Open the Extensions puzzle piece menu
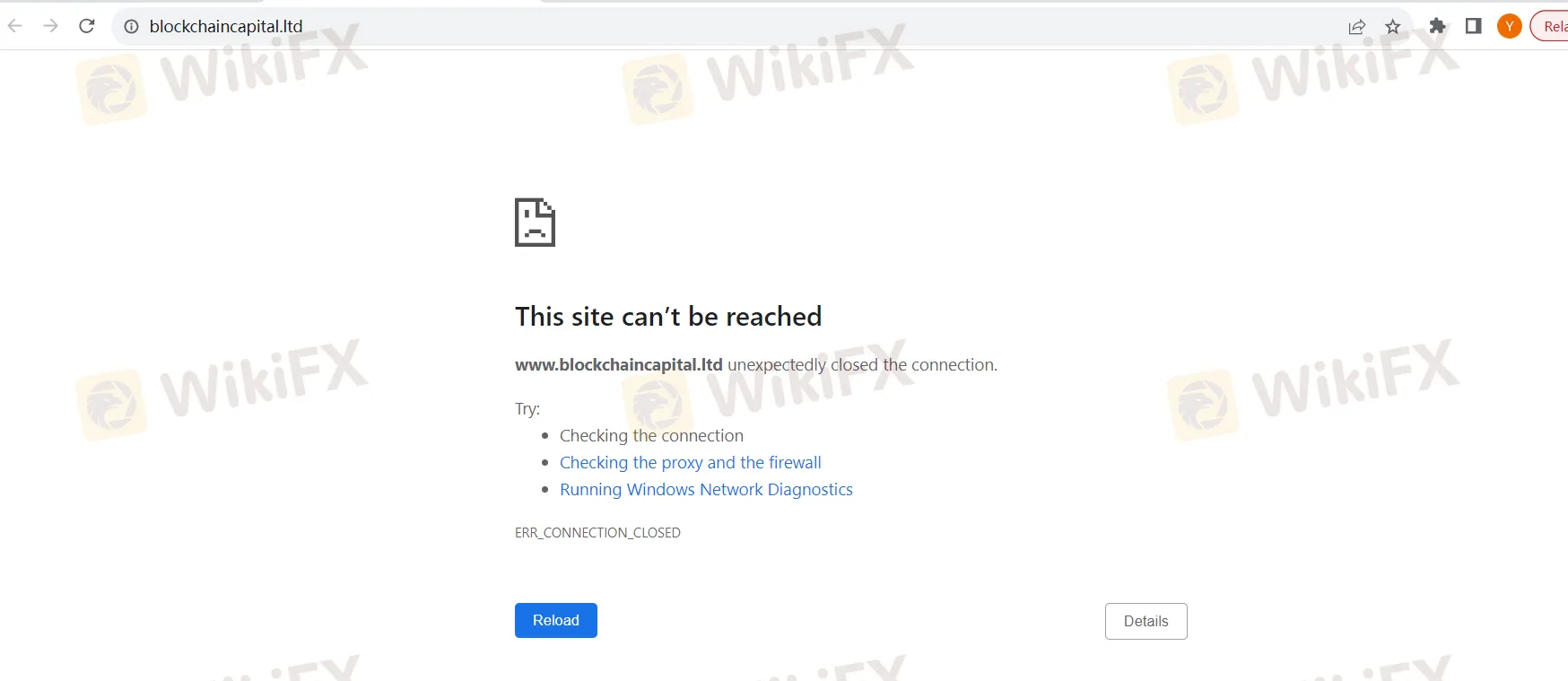The image size is (1568, 681). [1438, 26]
